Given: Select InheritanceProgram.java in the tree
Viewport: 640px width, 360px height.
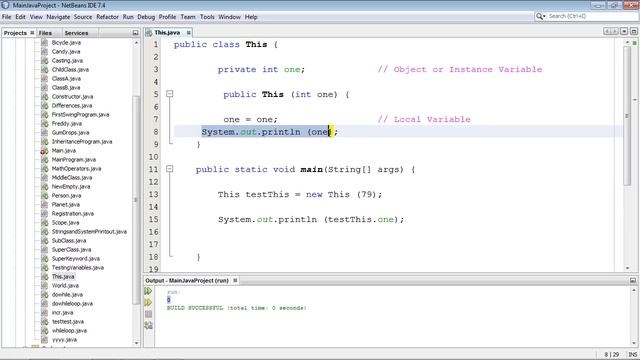Looking at the screenshot, I should 82,142.
